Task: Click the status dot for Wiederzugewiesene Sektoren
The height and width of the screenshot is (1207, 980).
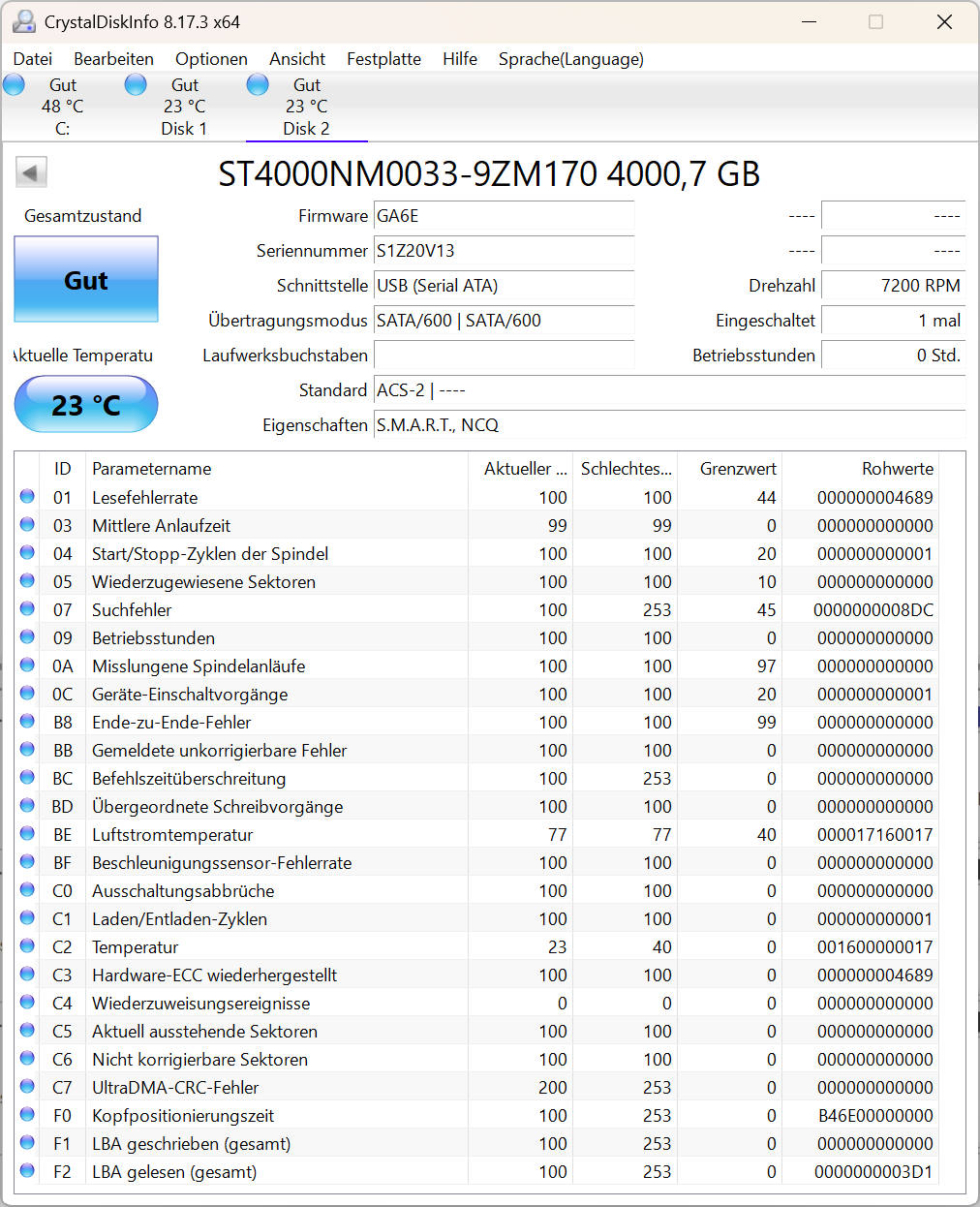Action: [x=27, y=581]
